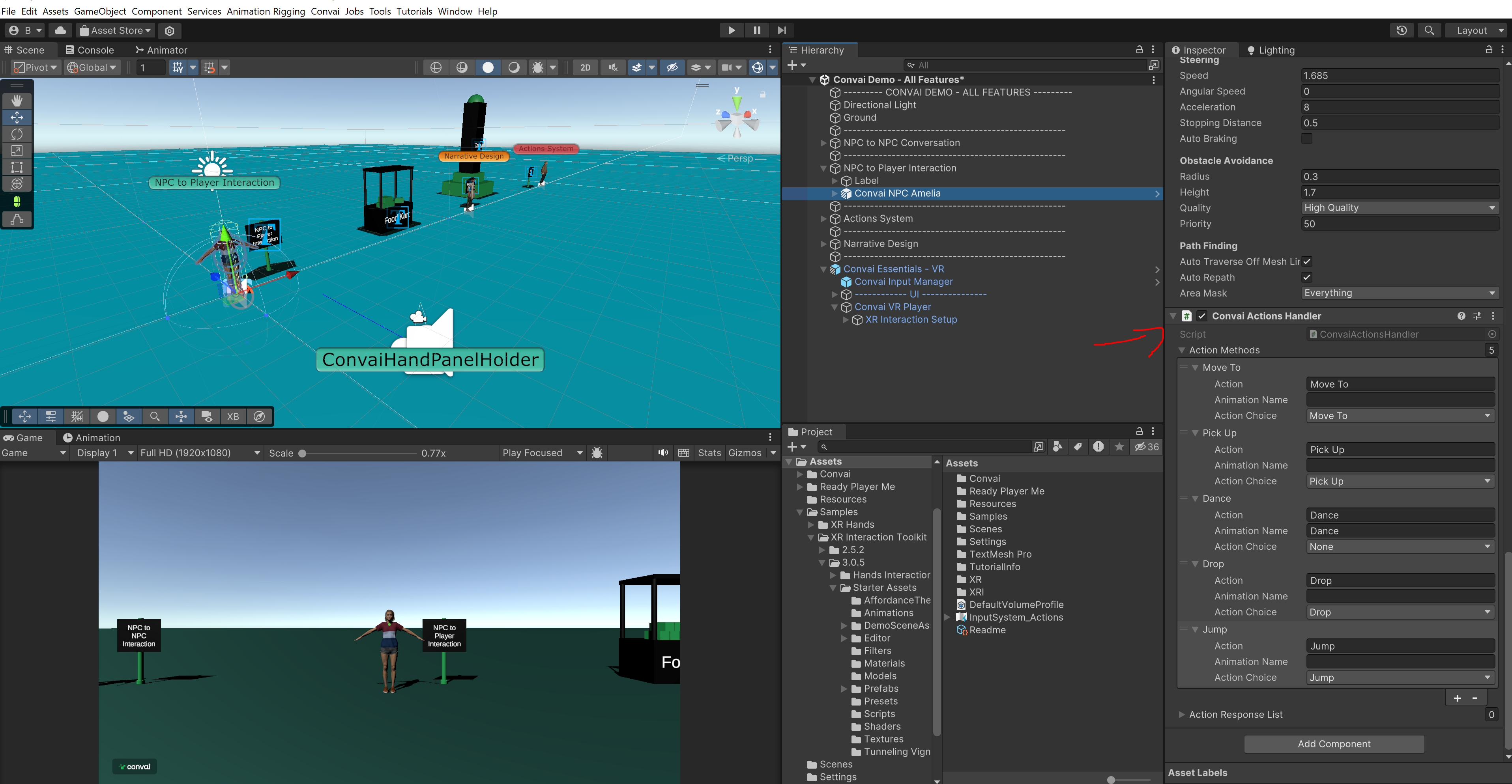Open Jump Action Choice dropdown
Viewport: 1512px width, 784px height.
point(1400,677)
